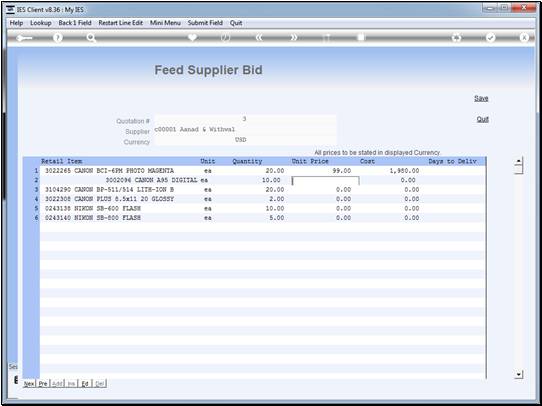Click the magnifier search icon

pyautogui.click(x=91, y=38)
